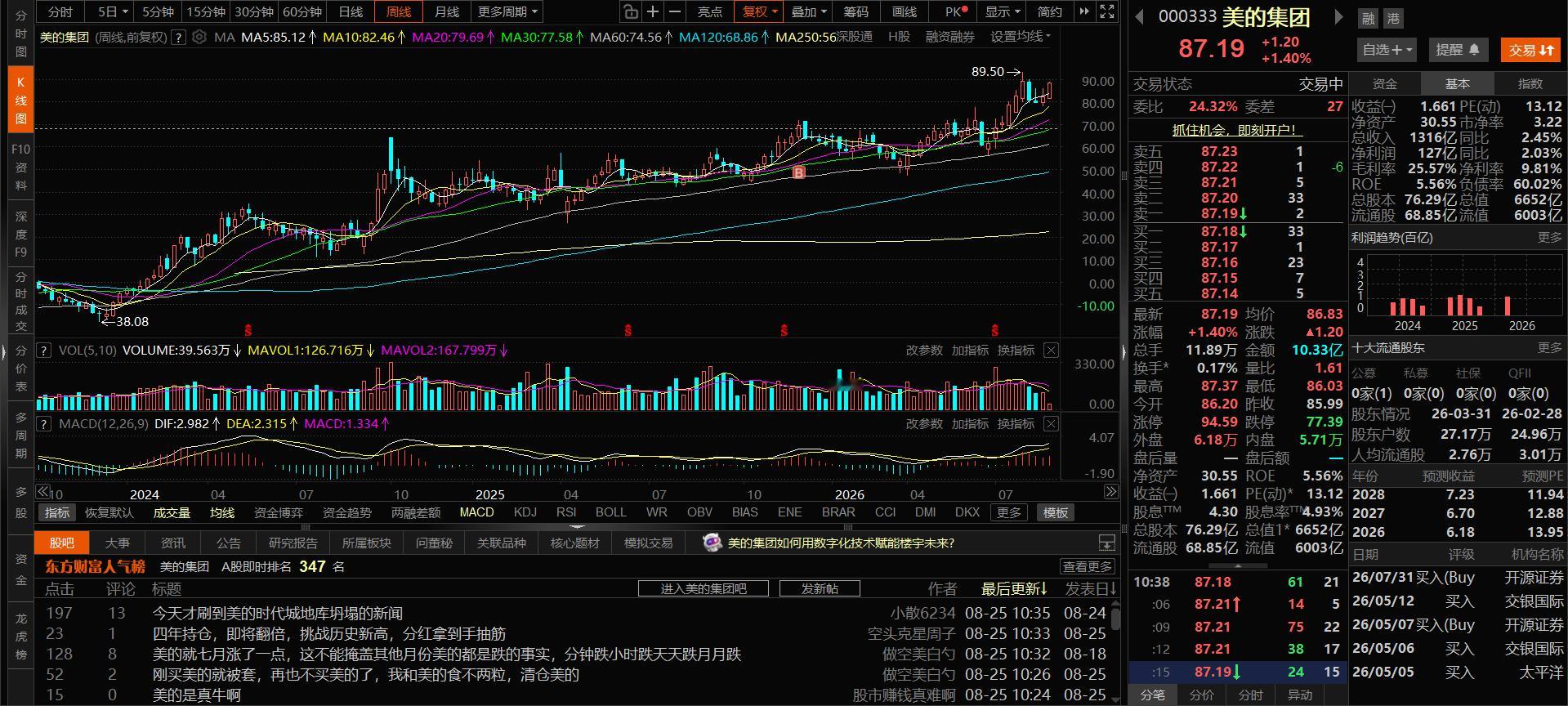The height and width of the screenshot is (706, 1568).
Task: Open the 叠加 overlay dropdown
Action: point(809,12)
